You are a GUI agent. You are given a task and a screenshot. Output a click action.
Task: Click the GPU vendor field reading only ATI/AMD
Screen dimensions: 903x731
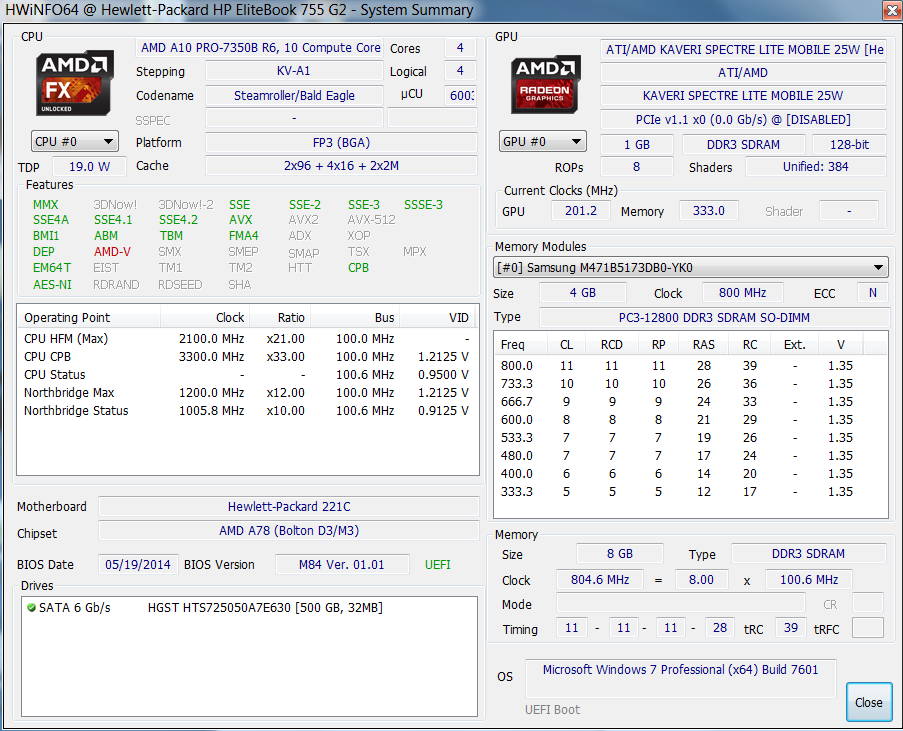click(x=743, y=73)
